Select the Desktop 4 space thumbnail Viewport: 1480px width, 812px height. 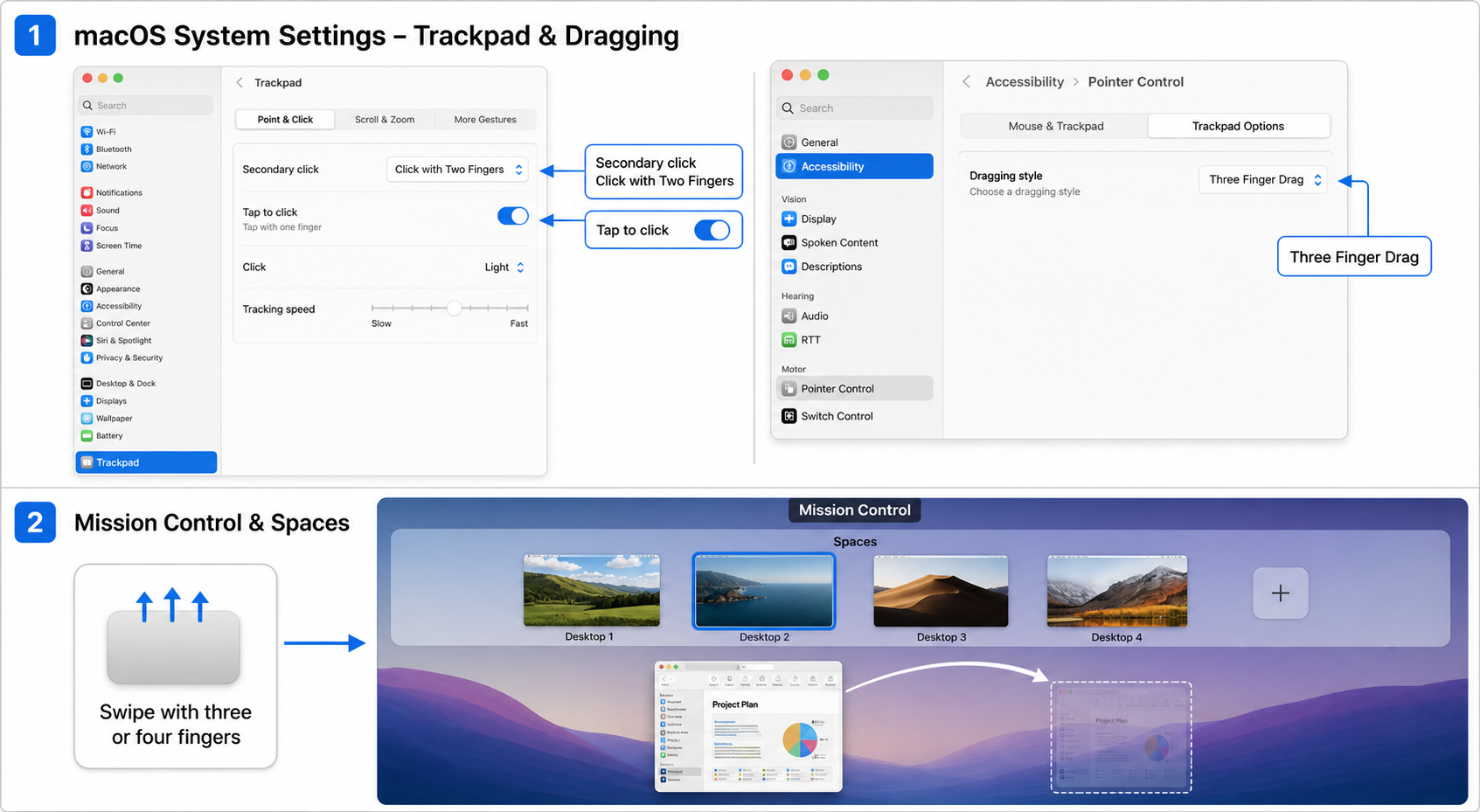pyautogui.click(x=1116, y=591)
